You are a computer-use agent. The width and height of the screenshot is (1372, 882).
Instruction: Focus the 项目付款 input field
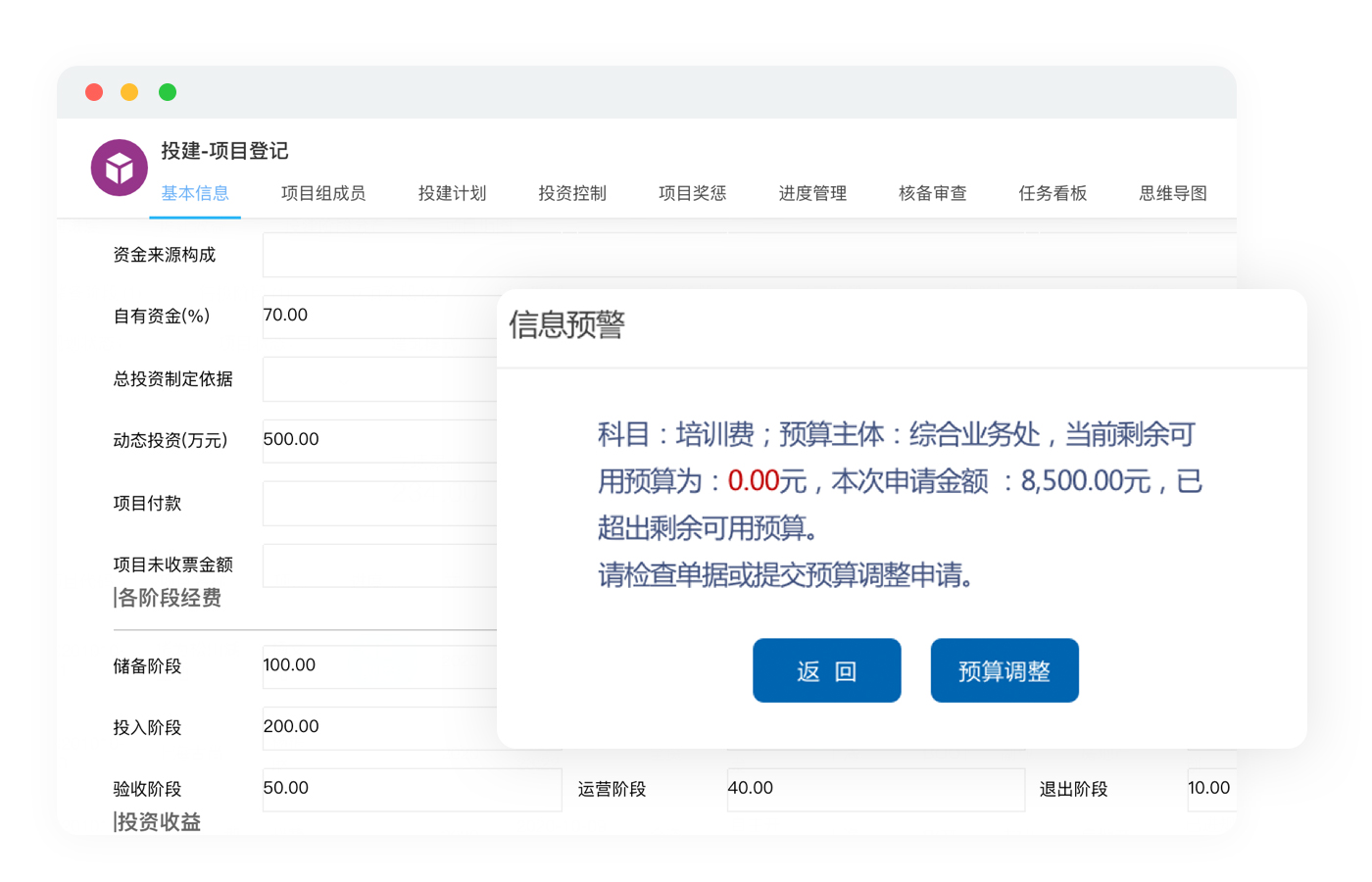click(x=380, y=504)
